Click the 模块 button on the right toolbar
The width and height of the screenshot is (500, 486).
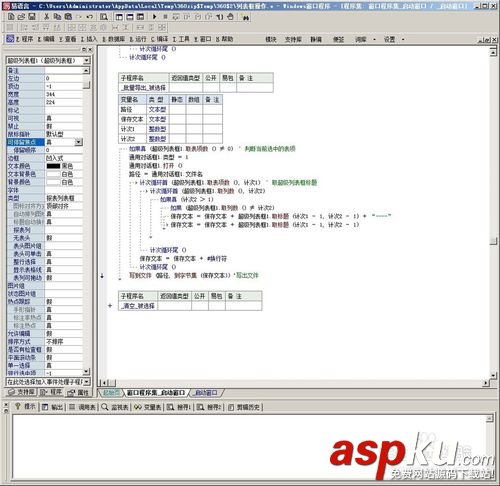271,39
